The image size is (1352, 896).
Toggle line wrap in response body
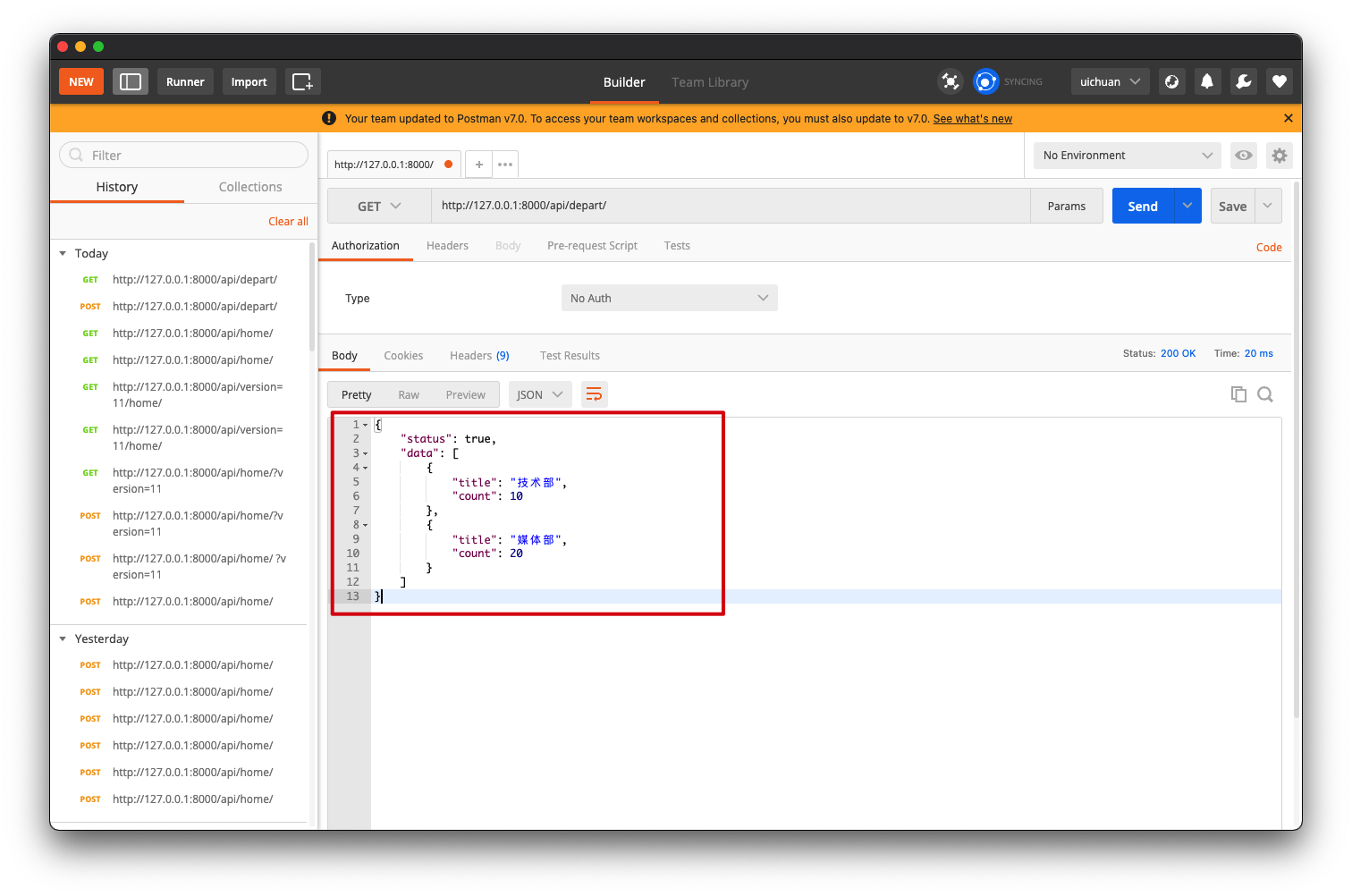coord(595,394)
